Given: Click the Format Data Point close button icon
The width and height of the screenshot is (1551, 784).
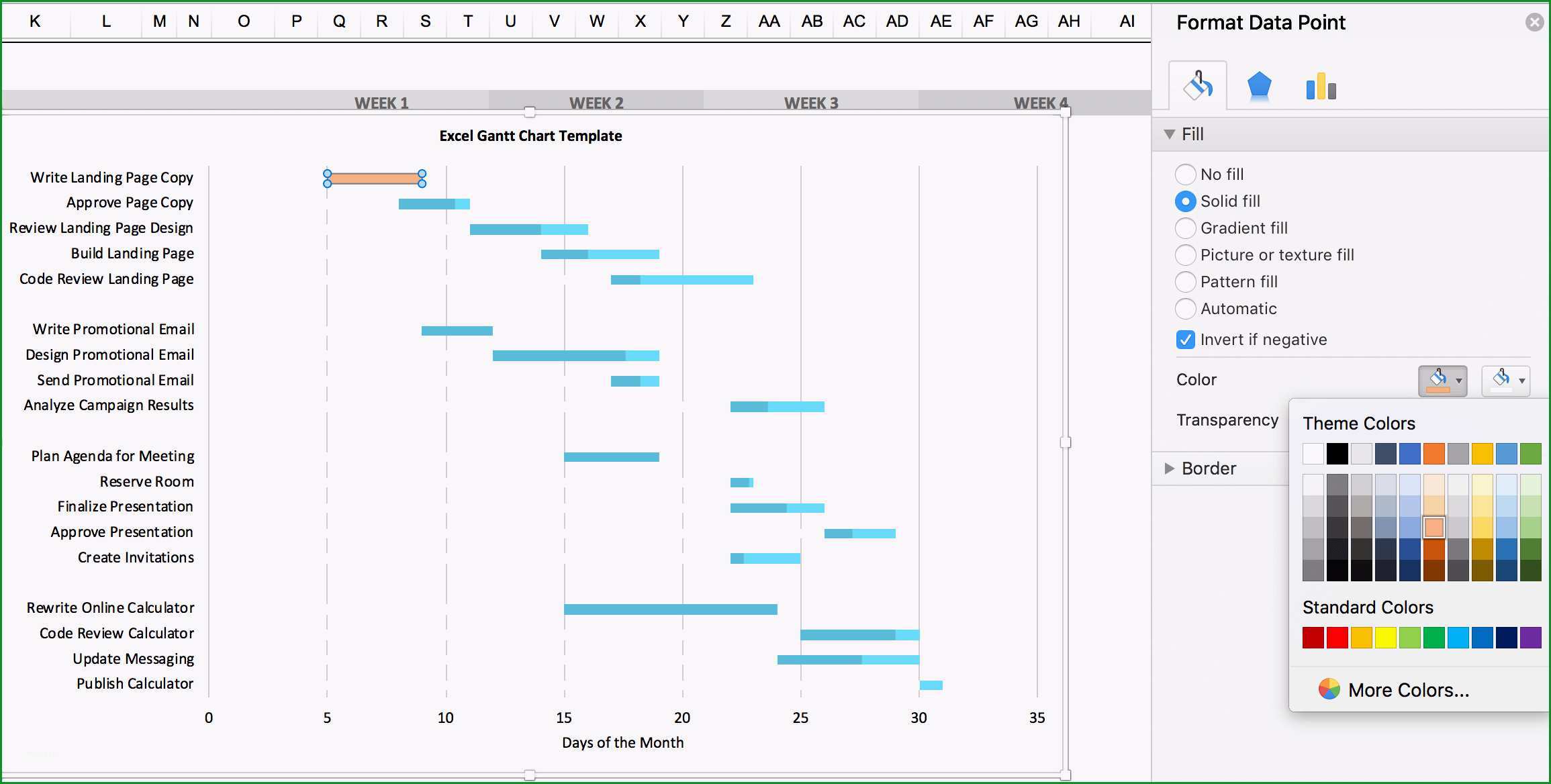Looking at the screenshot, I should click(x=1536, y=21).
